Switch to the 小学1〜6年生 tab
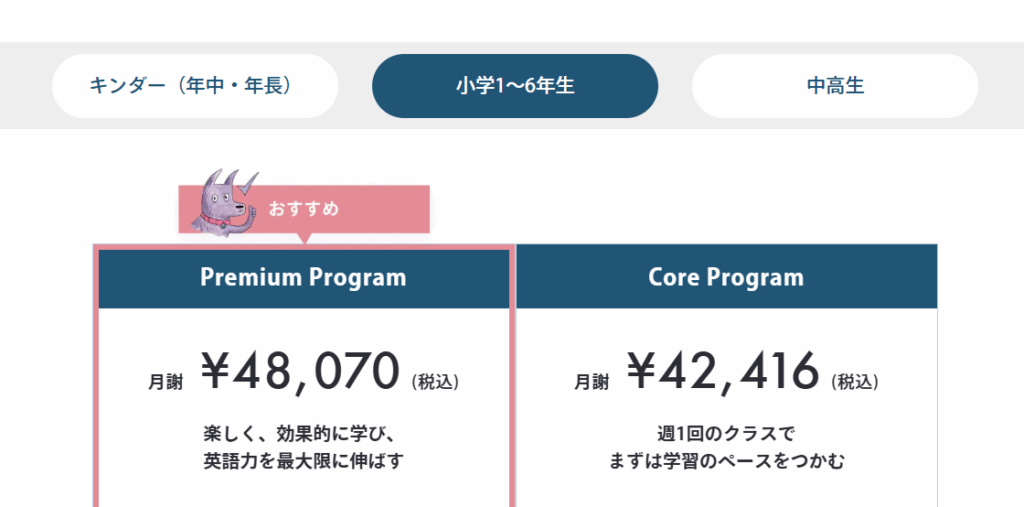This screenshot has width=1024, height=507. click(515, 86)
